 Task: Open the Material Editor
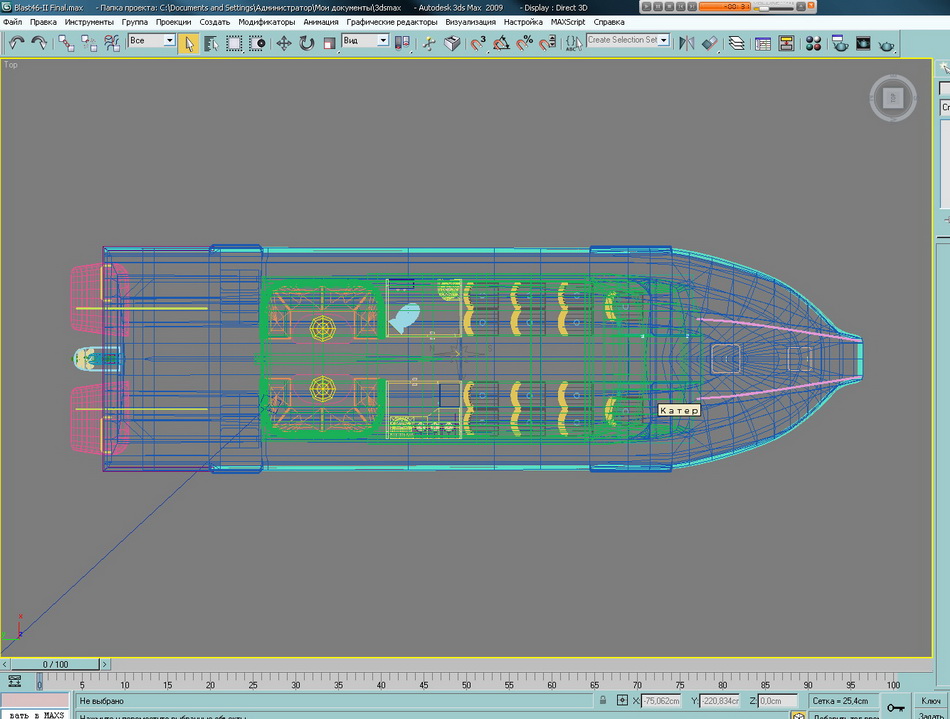(x=813, y=43)
